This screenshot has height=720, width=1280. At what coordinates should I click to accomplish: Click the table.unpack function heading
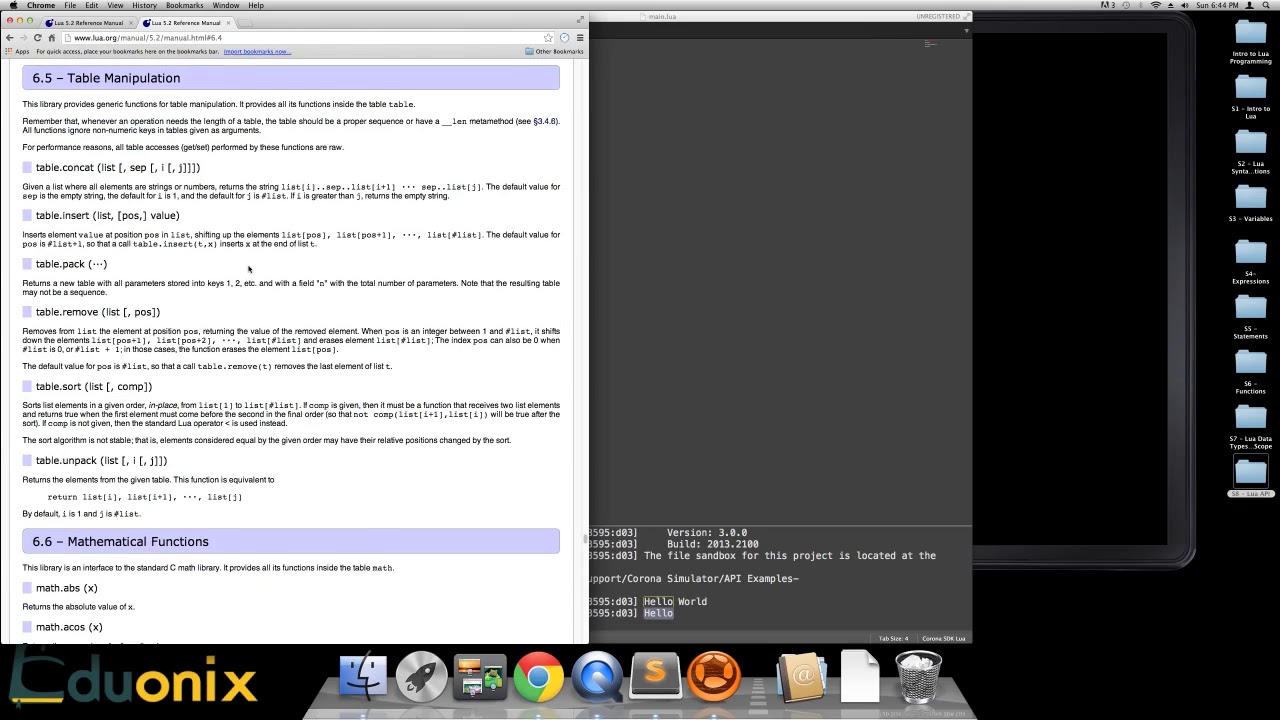102,460
